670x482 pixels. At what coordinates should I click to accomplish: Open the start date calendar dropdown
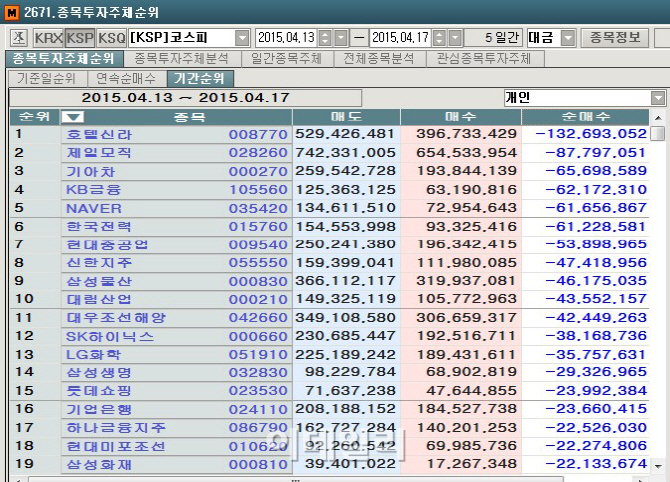[341, 38]
